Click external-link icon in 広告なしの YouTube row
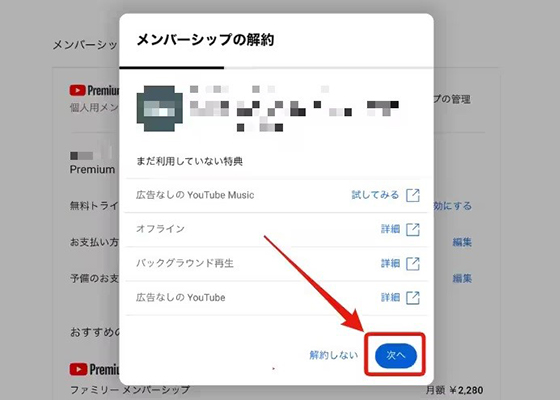This screenshot has width=560, height=400. pos(413,298)
